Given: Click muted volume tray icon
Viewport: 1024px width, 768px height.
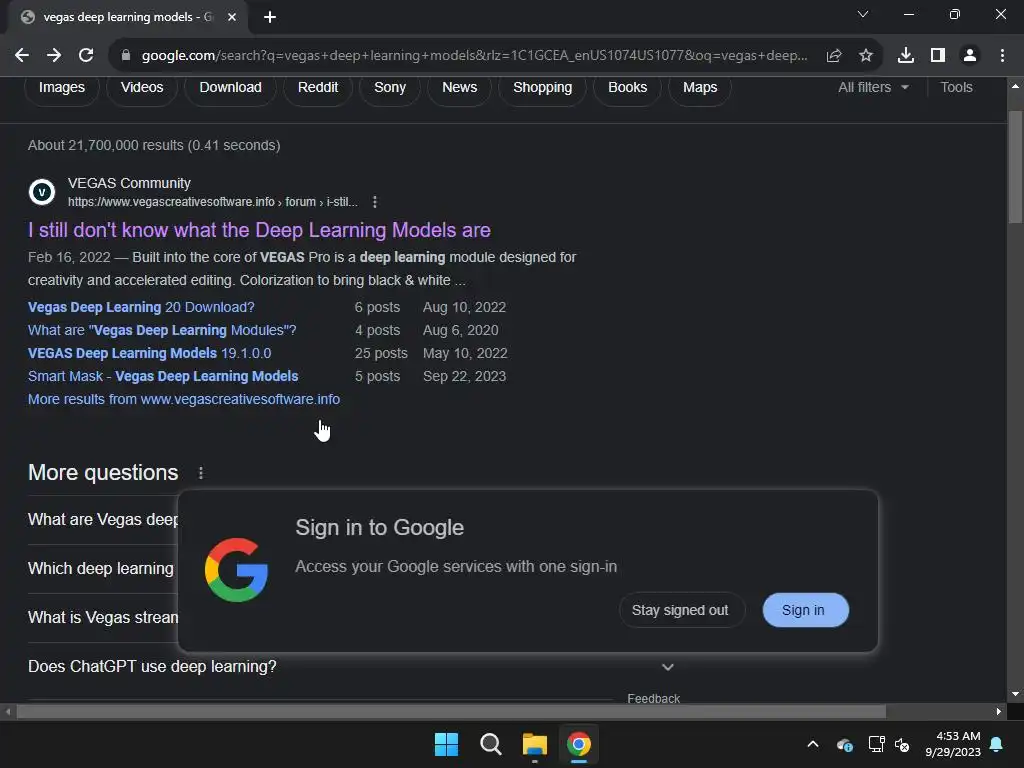Looking at the screenshot, I should point(902,744).
